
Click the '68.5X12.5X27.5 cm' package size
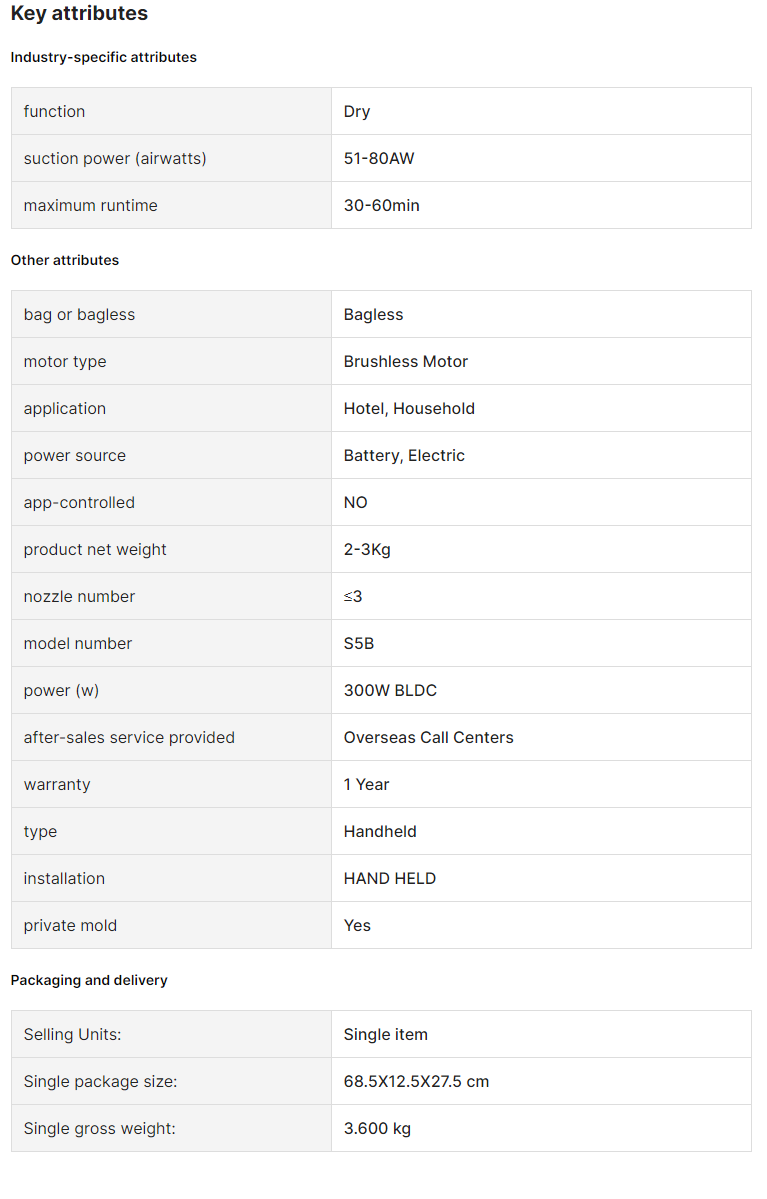416,1082
